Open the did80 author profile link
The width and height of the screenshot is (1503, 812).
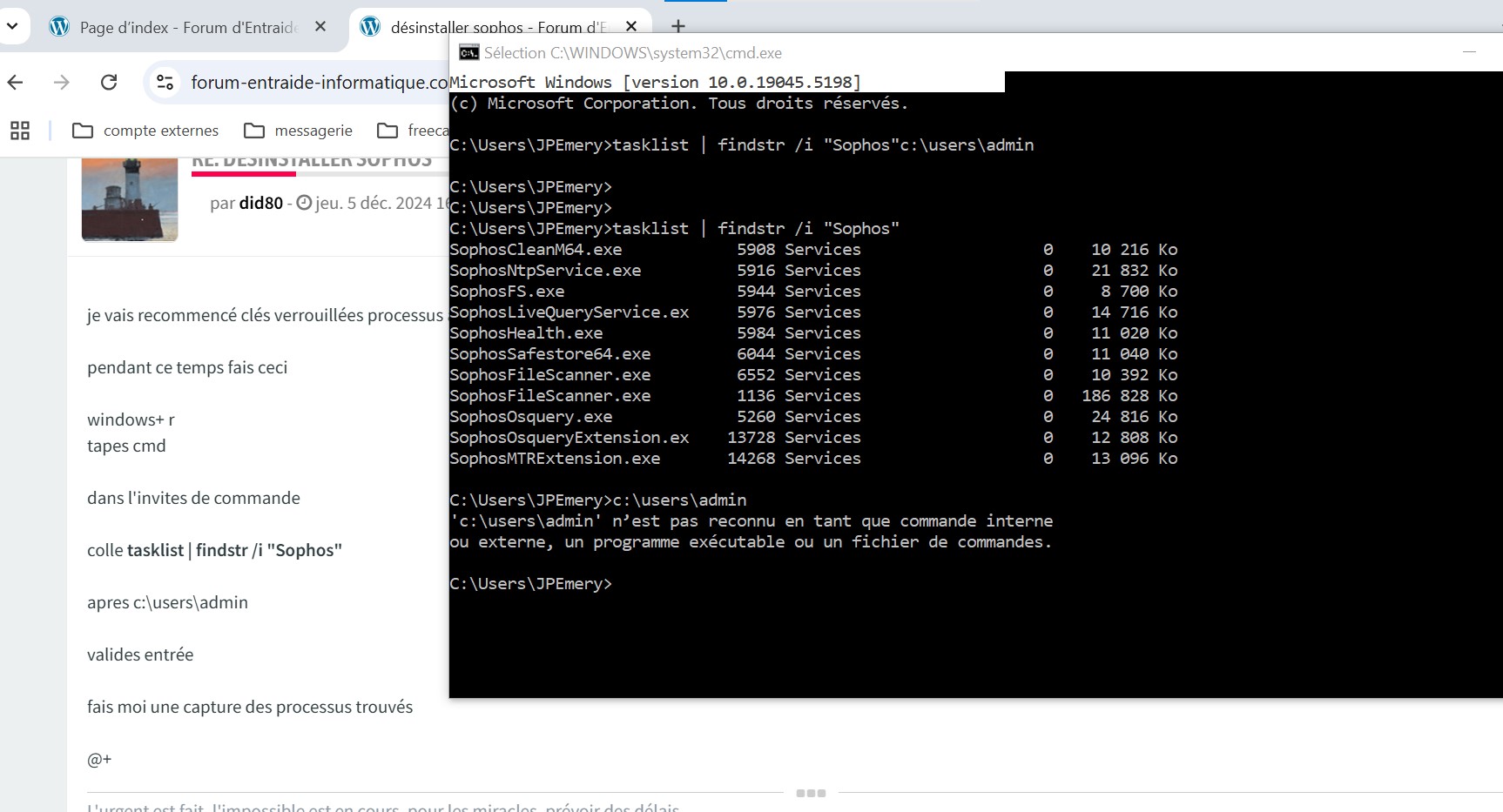pos(261,203)
